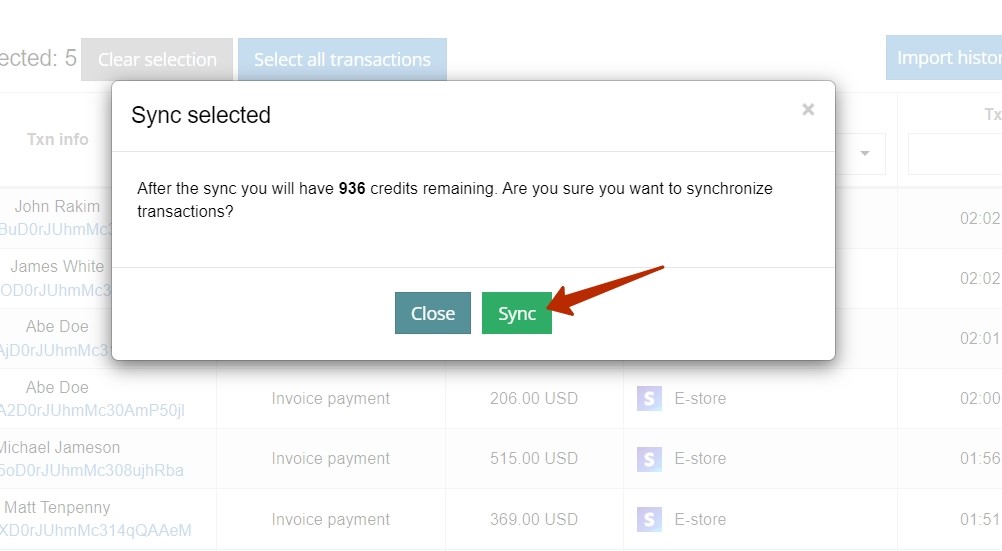This screenshot has width=1002, height=551.
Task: Click the Clear selection button
Action: 157,59
